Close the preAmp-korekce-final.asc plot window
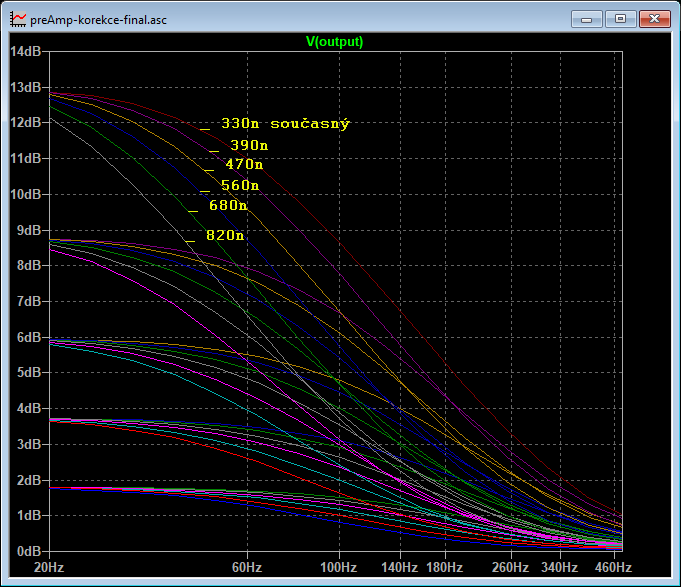681x587 pixels. pyautogui.click(x=655, y=19)
